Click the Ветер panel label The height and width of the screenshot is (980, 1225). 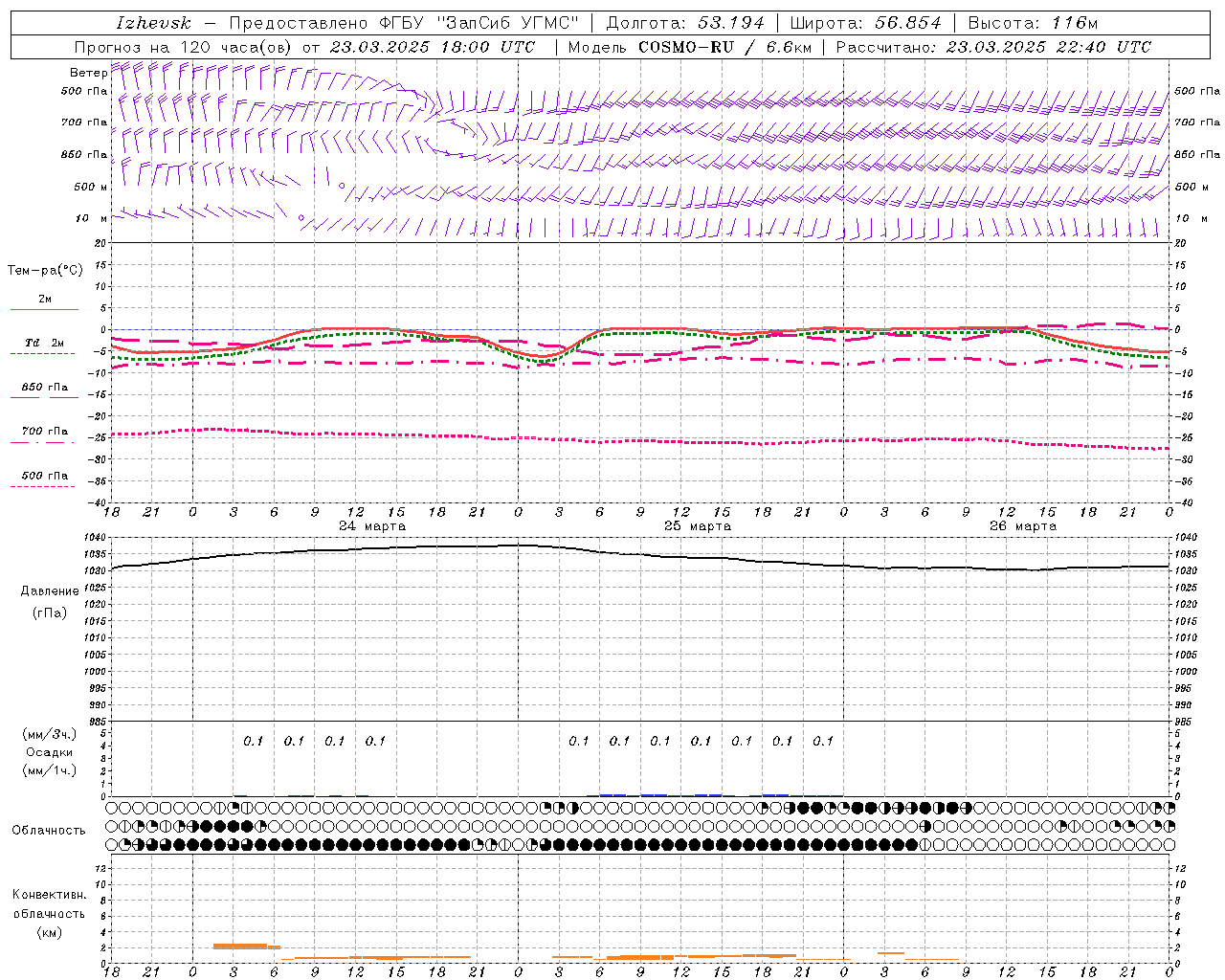(88, 73)
